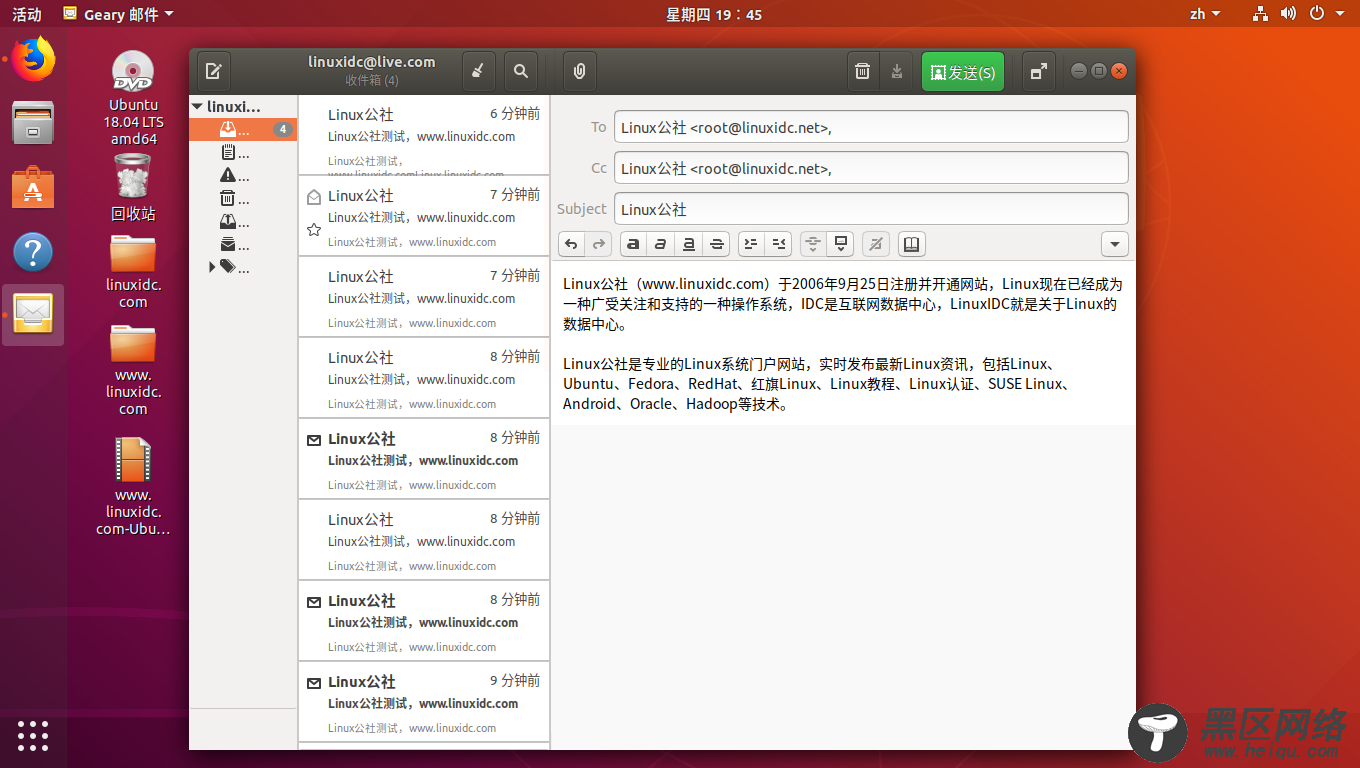Click the undo arrow in composer toolbar

571,244
